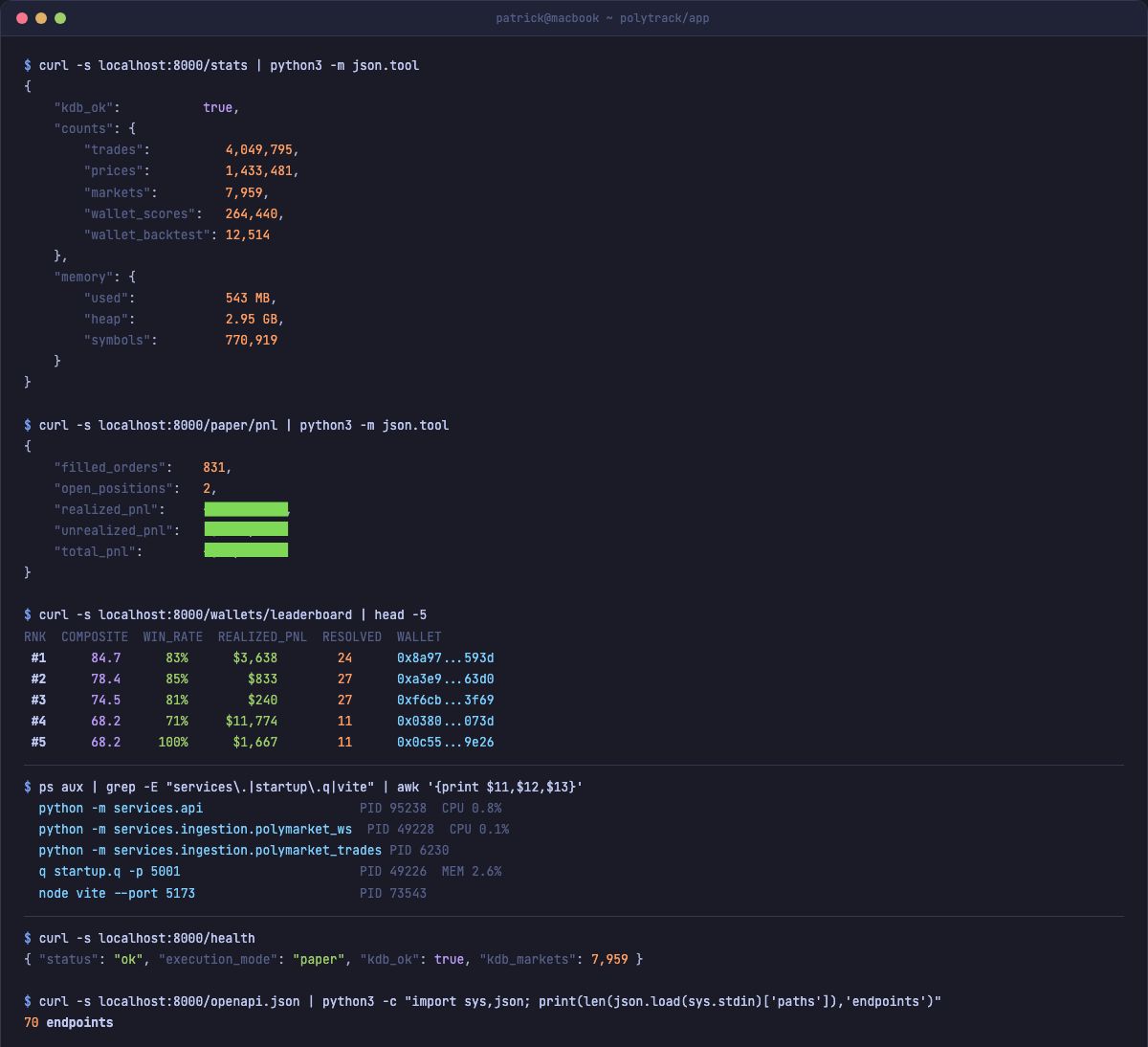Click the wallets/leaderboard curl command line

[226, 614]
